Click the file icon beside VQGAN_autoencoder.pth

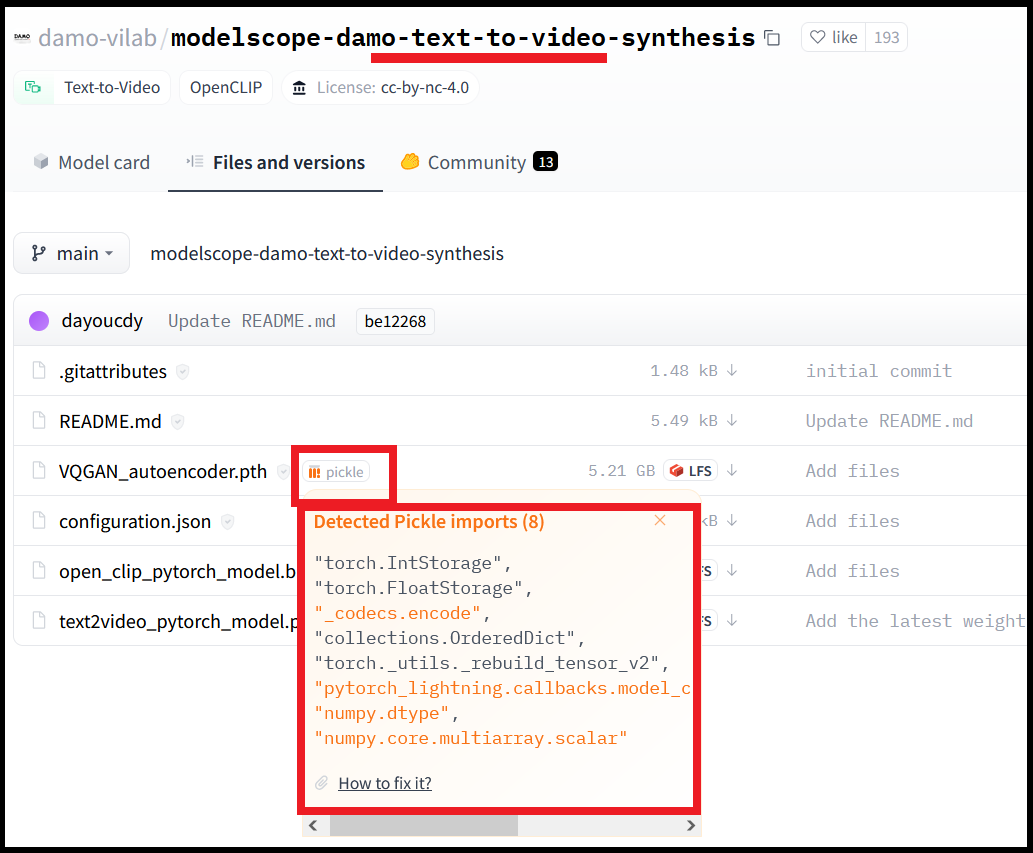pyautogui.click(x=40, y=470)
